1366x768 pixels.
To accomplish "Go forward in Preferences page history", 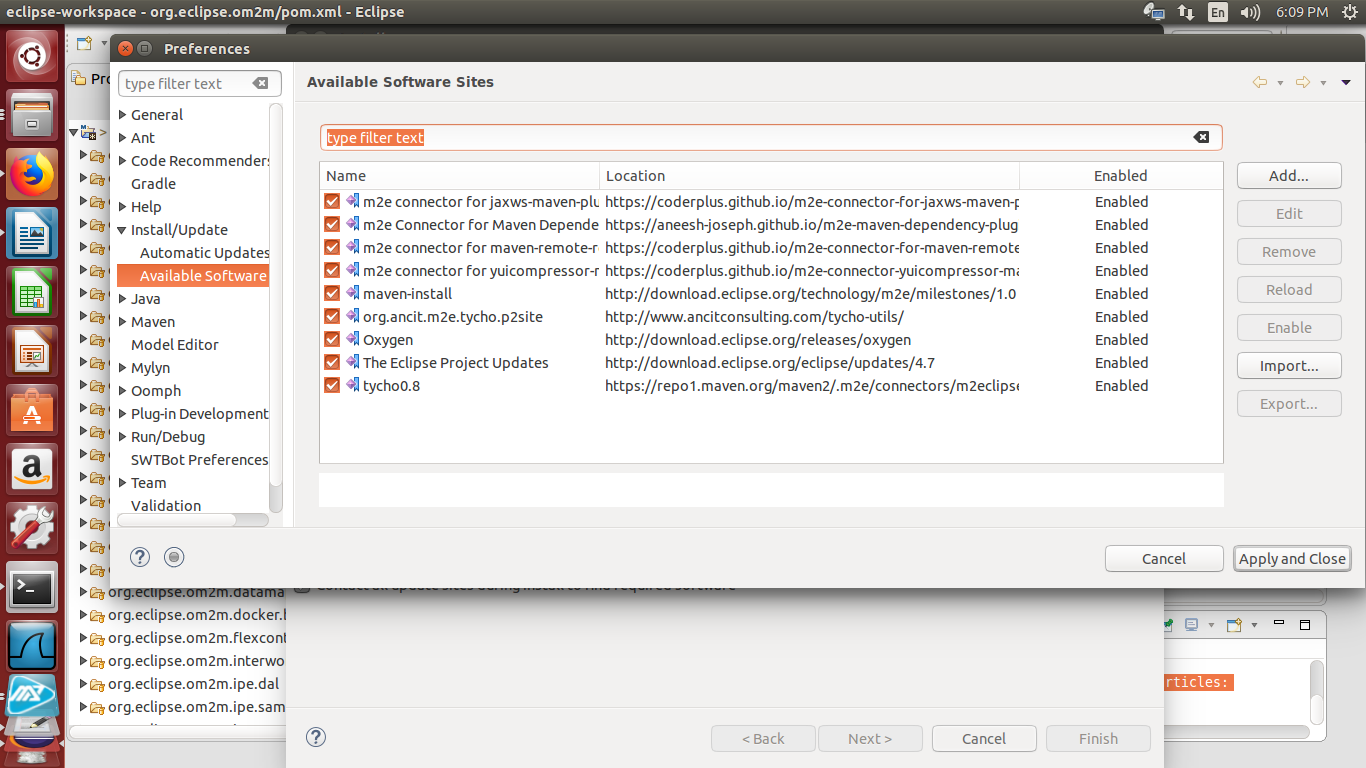I will click(x=1303, y=82).
